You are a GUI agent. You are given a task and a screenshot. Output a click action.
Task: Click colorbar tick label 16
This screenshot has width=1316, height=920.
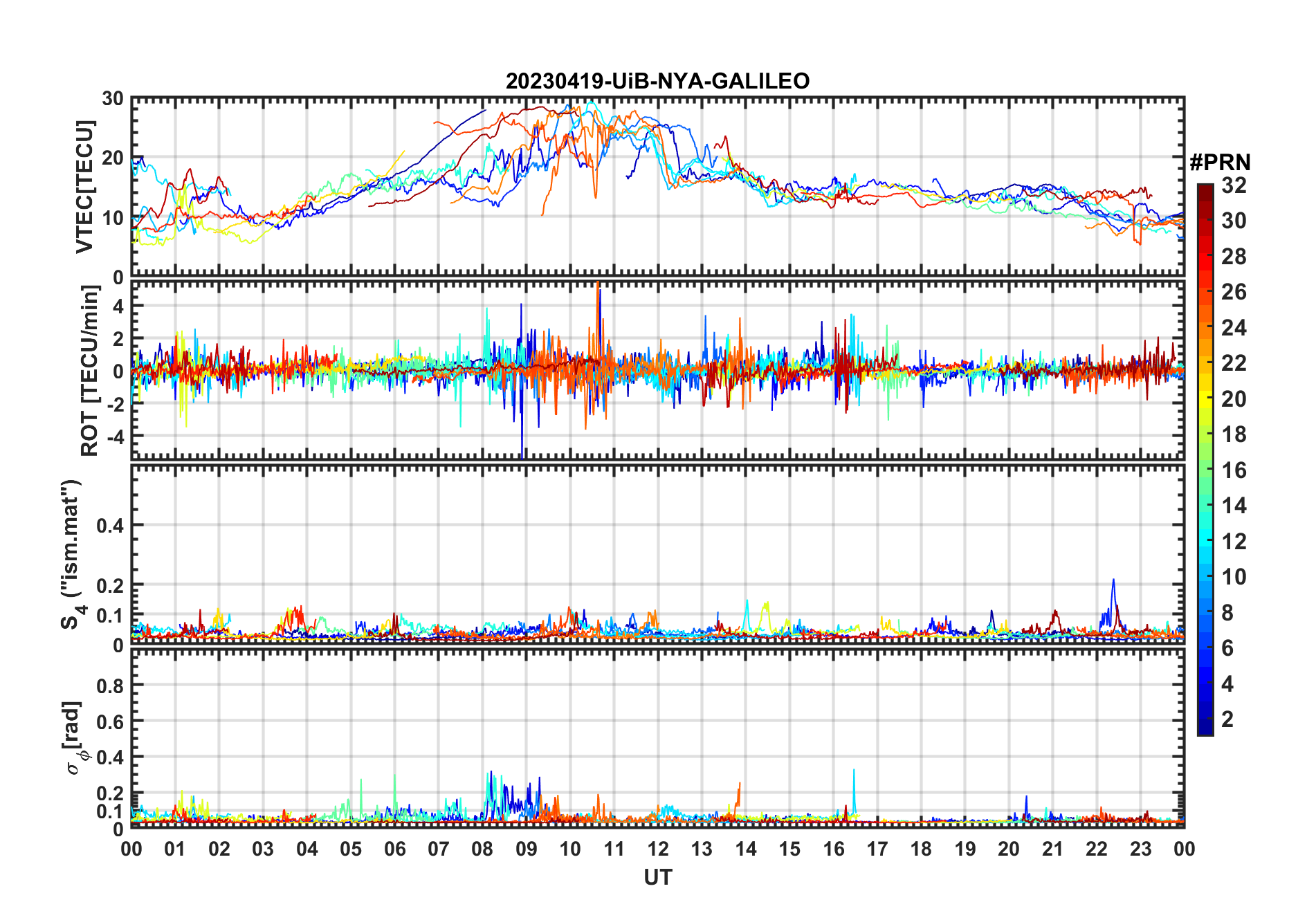(1234, 470)
